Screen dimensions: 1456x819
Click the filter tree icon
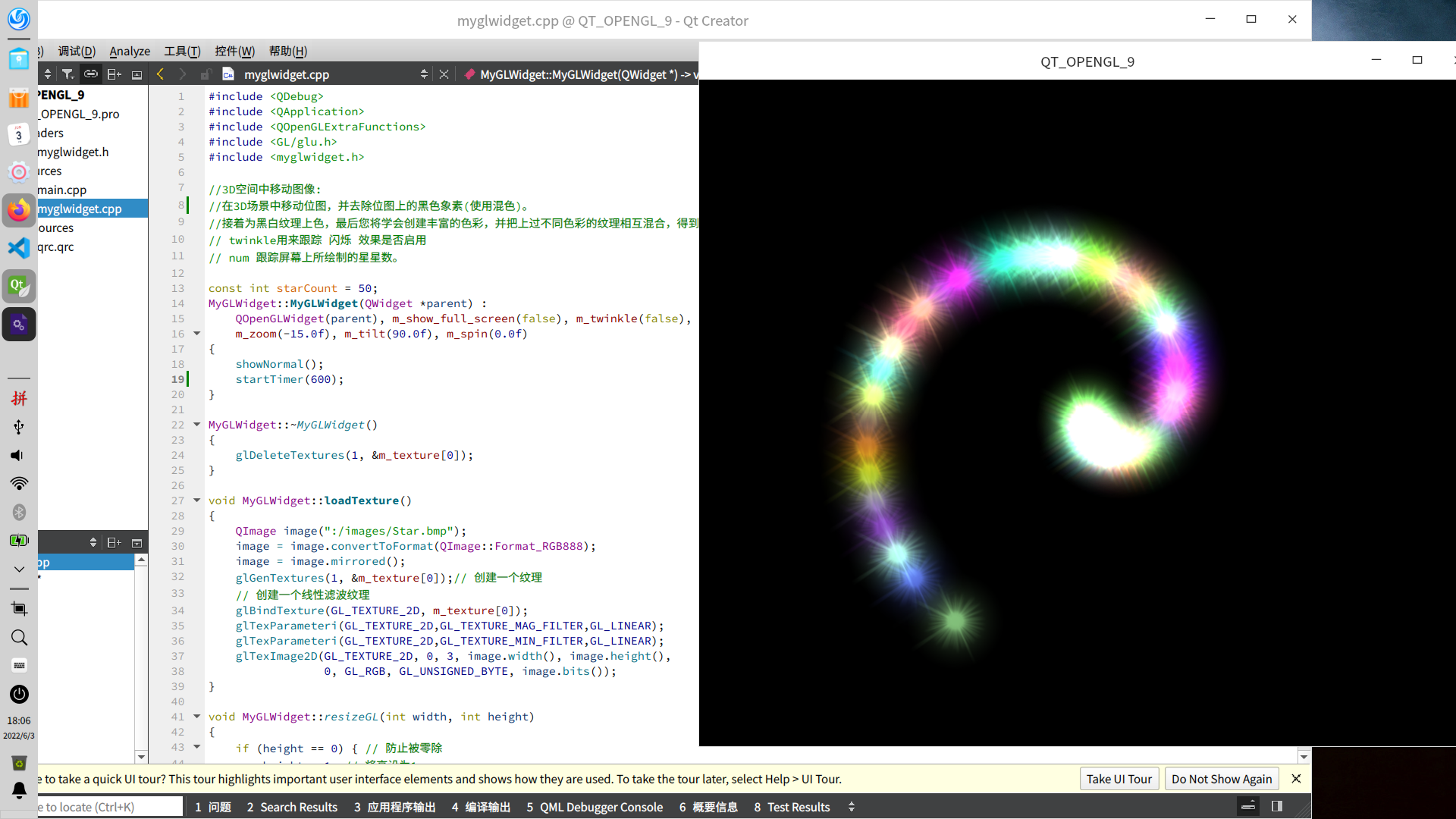[67, 74]
